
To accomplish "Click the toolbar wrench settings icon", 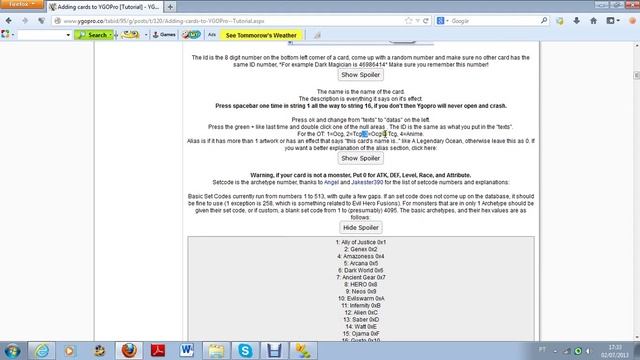I will point(317,36).
